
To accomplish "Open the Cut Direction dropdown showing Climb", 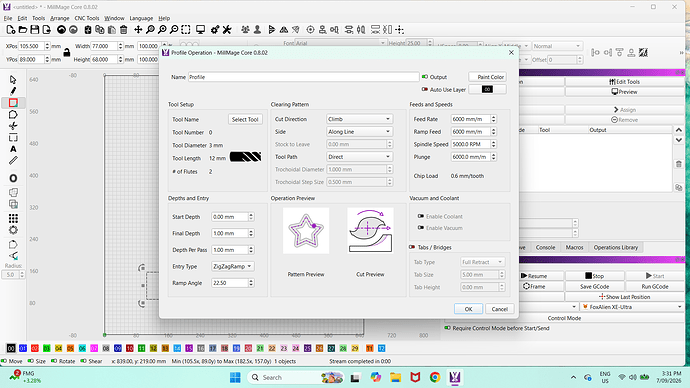I will point(360,119).
